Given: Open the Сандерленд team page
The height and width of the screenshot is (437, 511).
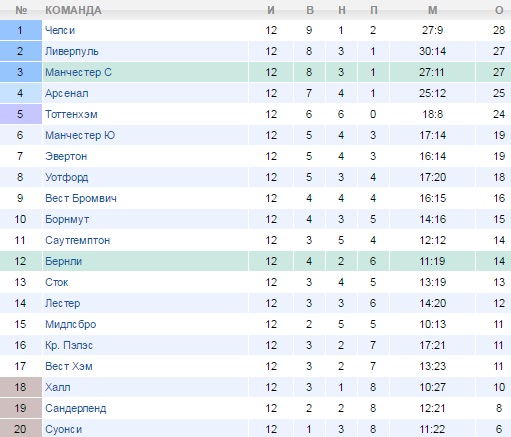Looking at the screenshot, I should [x=76, y=408].
